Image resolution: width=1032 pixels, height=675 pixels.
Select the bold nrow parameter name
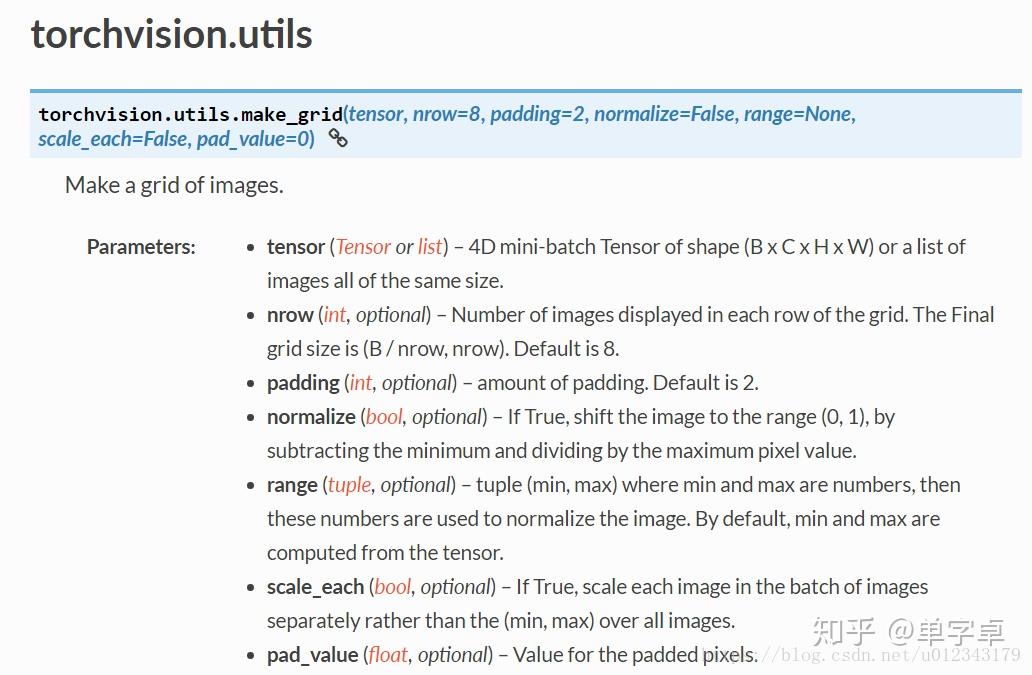290,314
